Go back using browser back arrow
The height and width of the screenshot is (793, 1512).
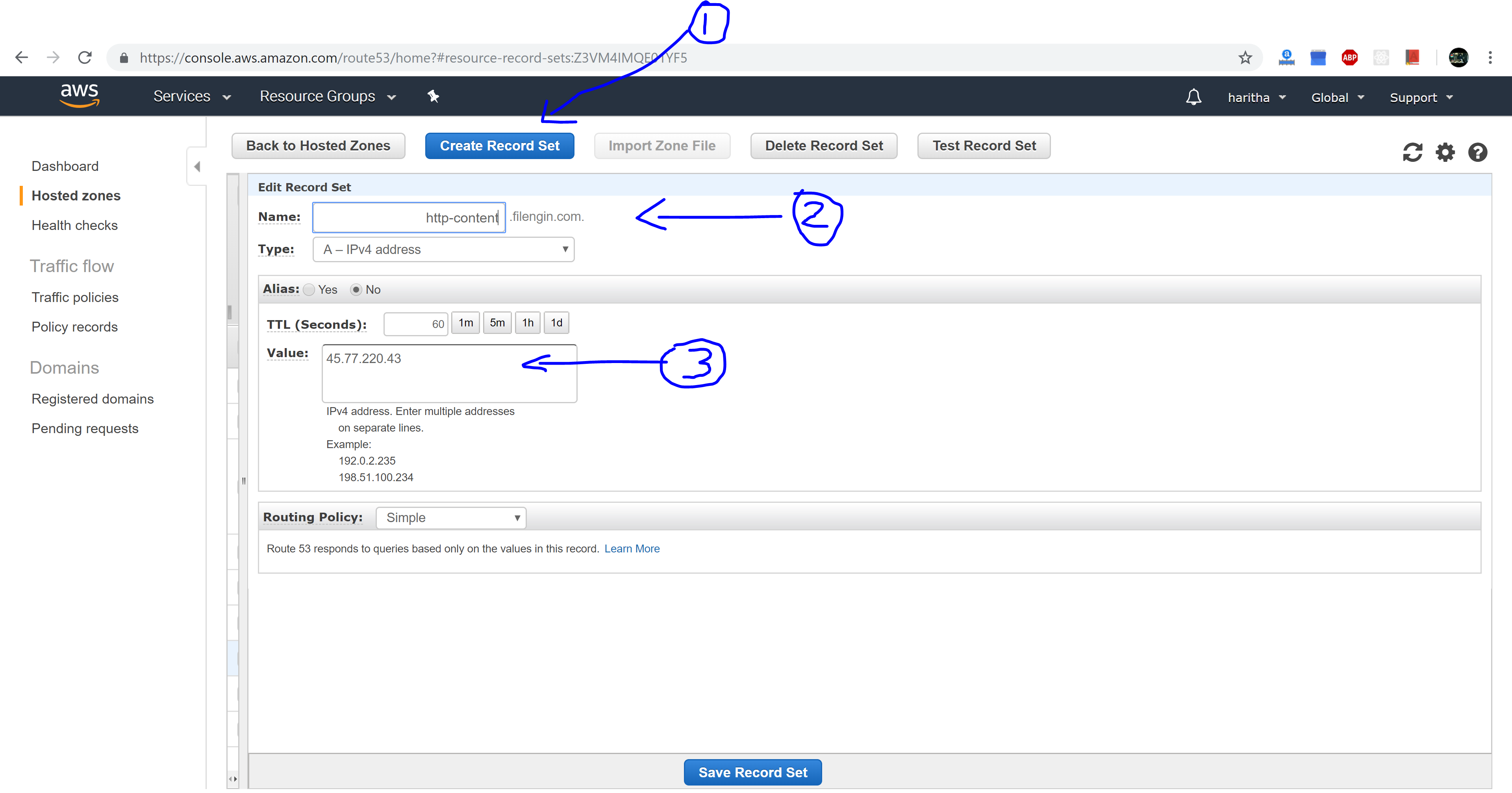point(22,57)
